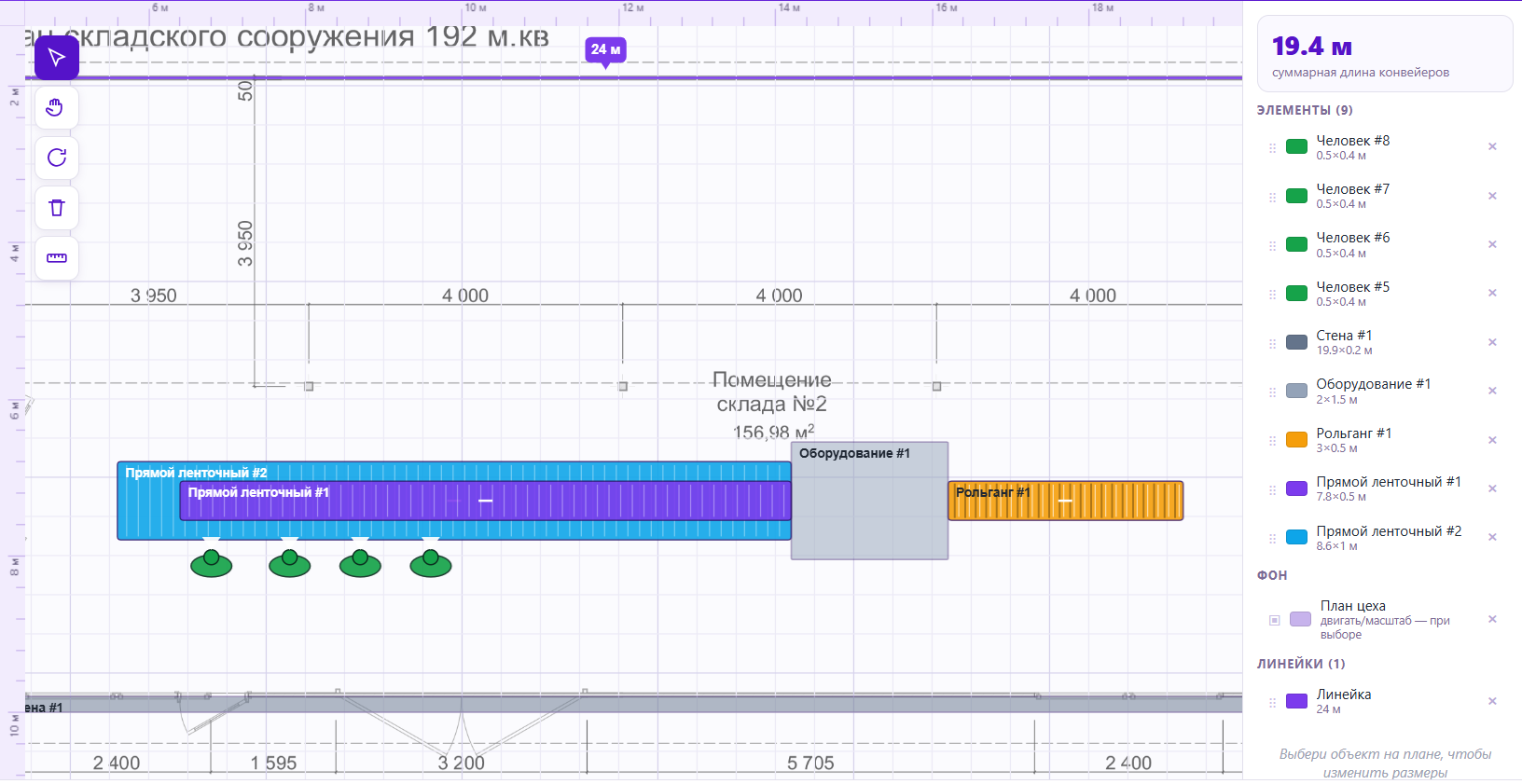Select Человек #7 in elements list
Screen dimensions: 1522x784
point(1385,196)
